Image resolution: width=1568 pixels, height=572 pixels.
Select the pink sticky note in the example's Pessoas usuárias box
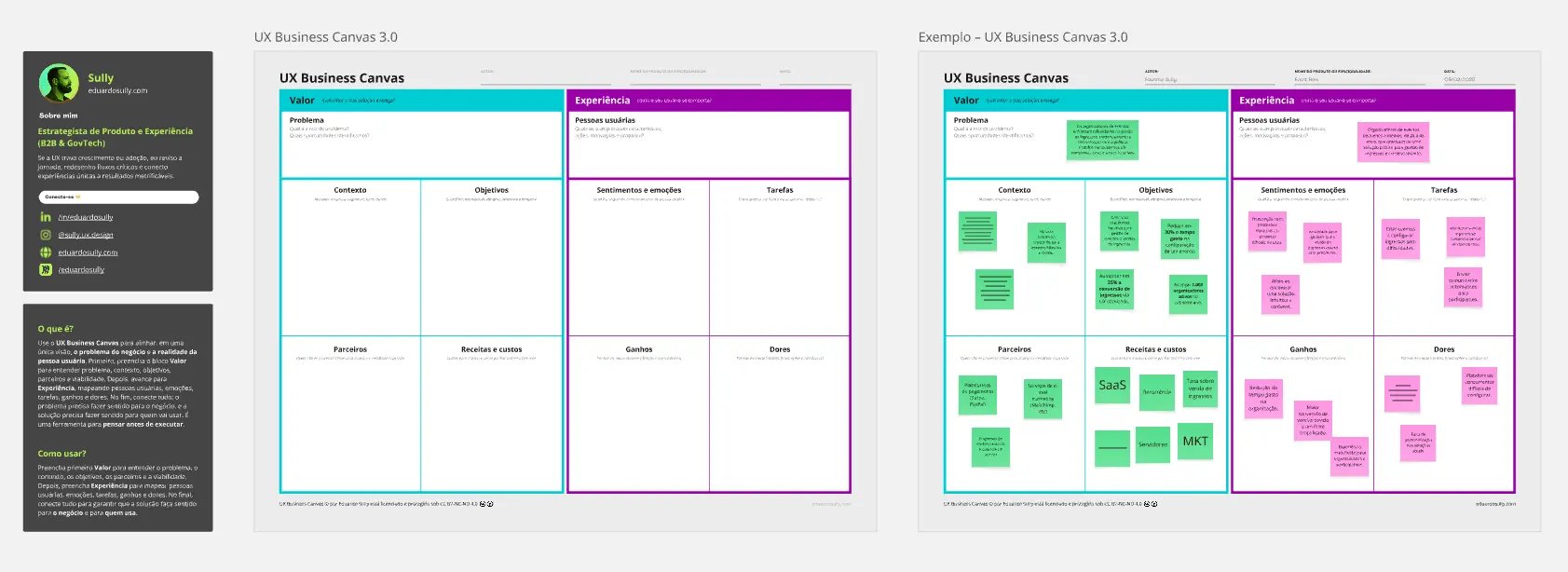pos(1393,143)
